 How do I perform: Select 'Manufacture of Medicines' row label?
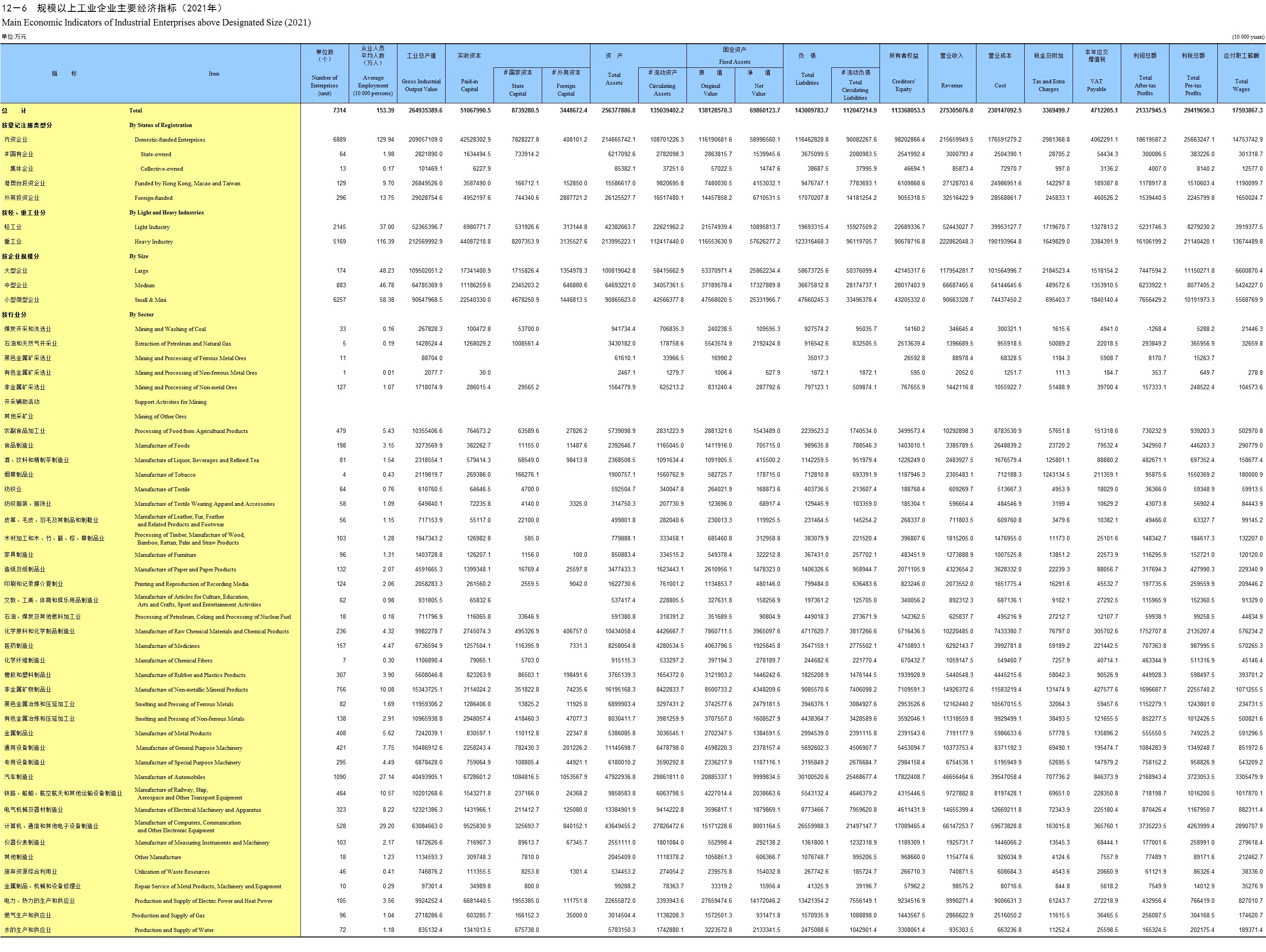tap(167, 646)
